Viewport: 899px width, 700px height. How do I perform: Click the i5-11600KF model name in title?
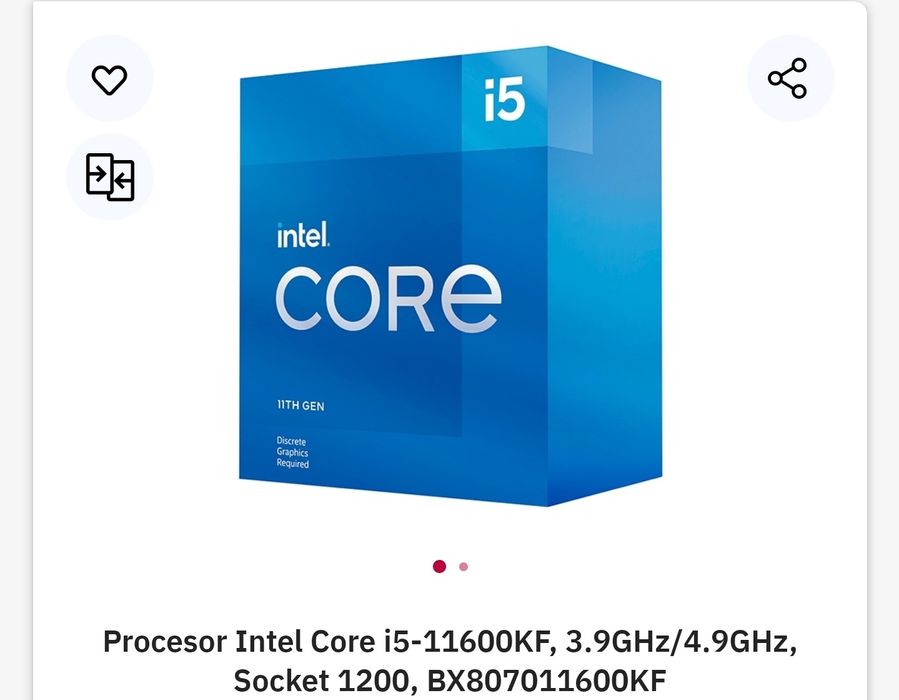coord(469,642)
